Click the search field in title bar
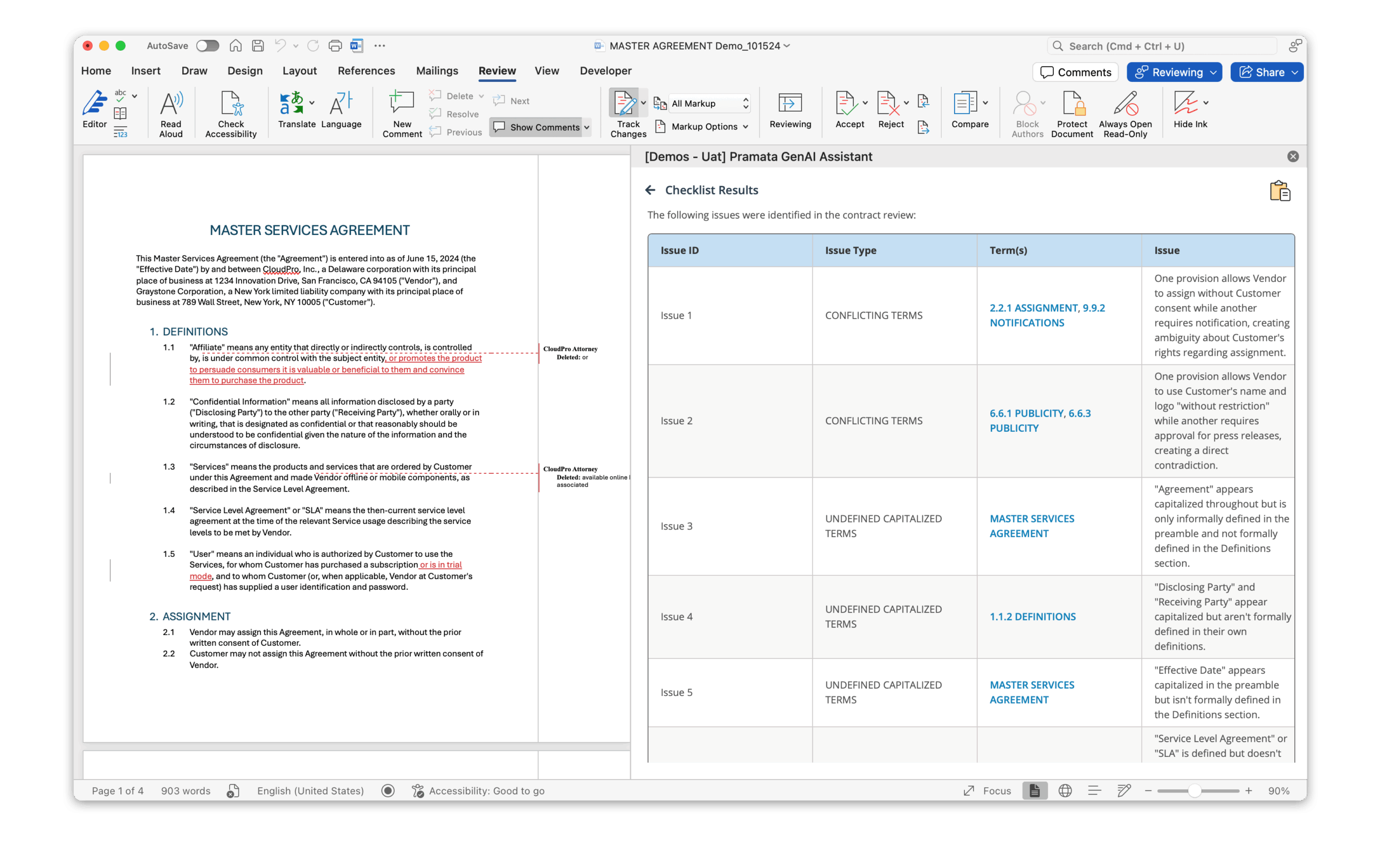Image resolution: width=1380 pixels, height=868 pixels. click(1162, 46)
